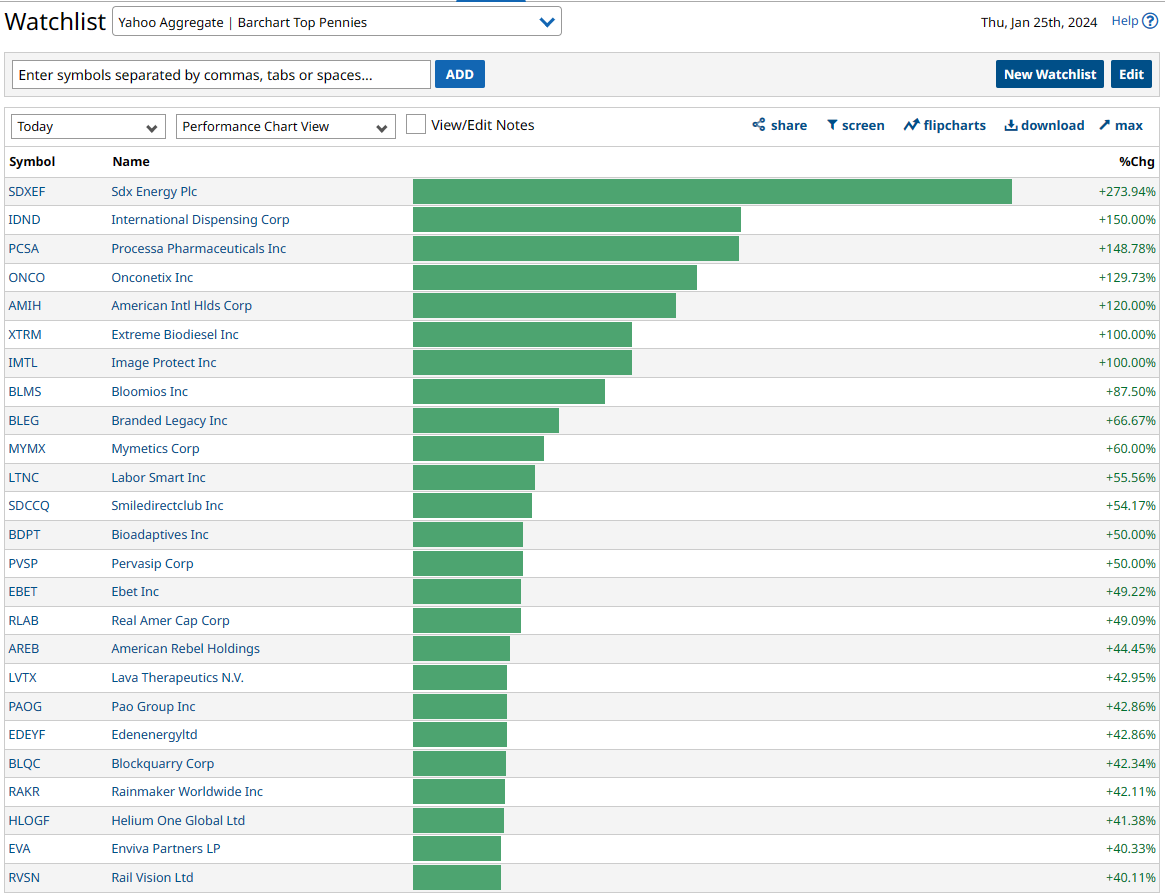Viewport: 1165px width, 893px height.
Task: Open the ONCO symbol link
Action: [x=27, y=278]
